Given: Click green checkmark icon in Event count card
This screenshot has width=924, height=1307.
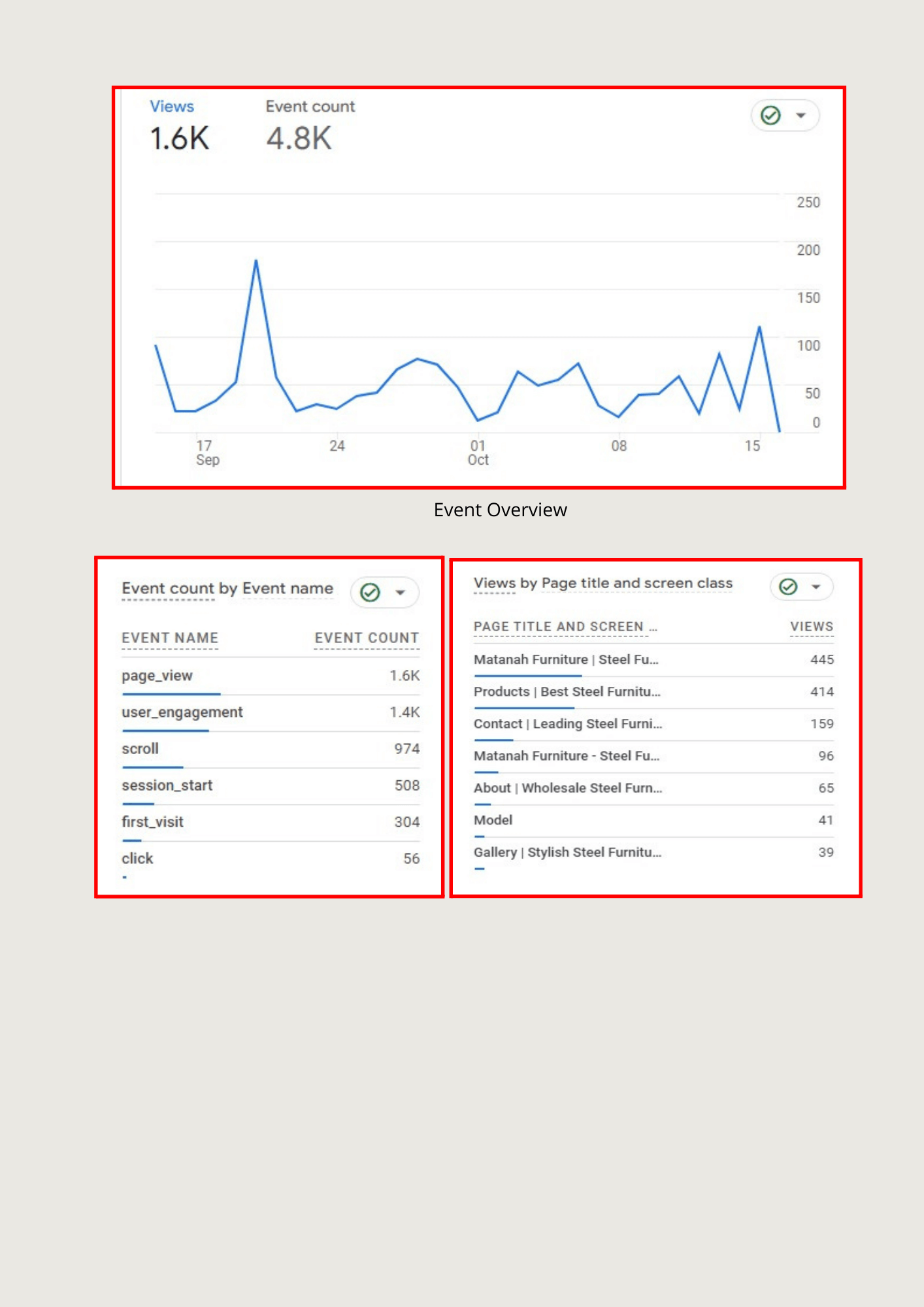Looking at the screenshot, I should click(371, 592).
